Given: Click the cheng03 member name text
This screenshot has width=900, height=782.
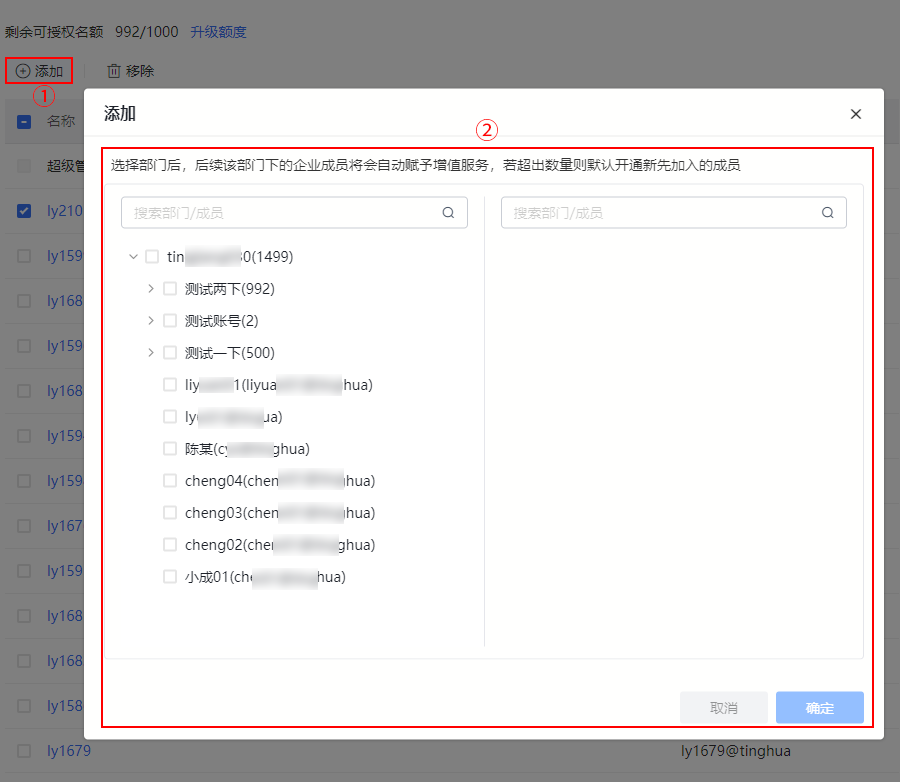Looking at the screenshot, I should click(280, 513).
